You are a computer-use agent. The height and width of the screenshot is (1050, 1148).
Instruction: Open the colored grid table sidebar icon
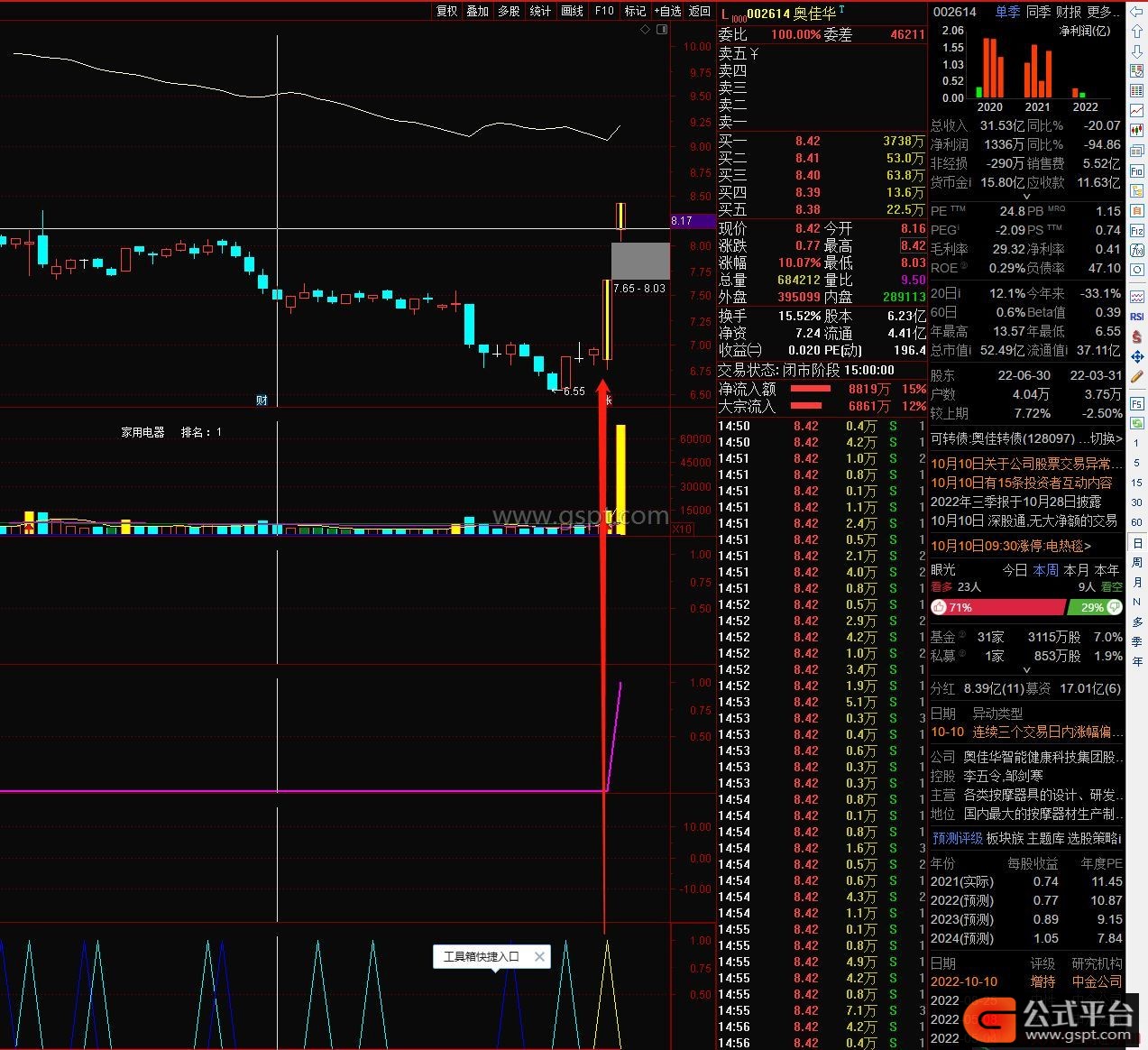click(x=1137, y=92)
